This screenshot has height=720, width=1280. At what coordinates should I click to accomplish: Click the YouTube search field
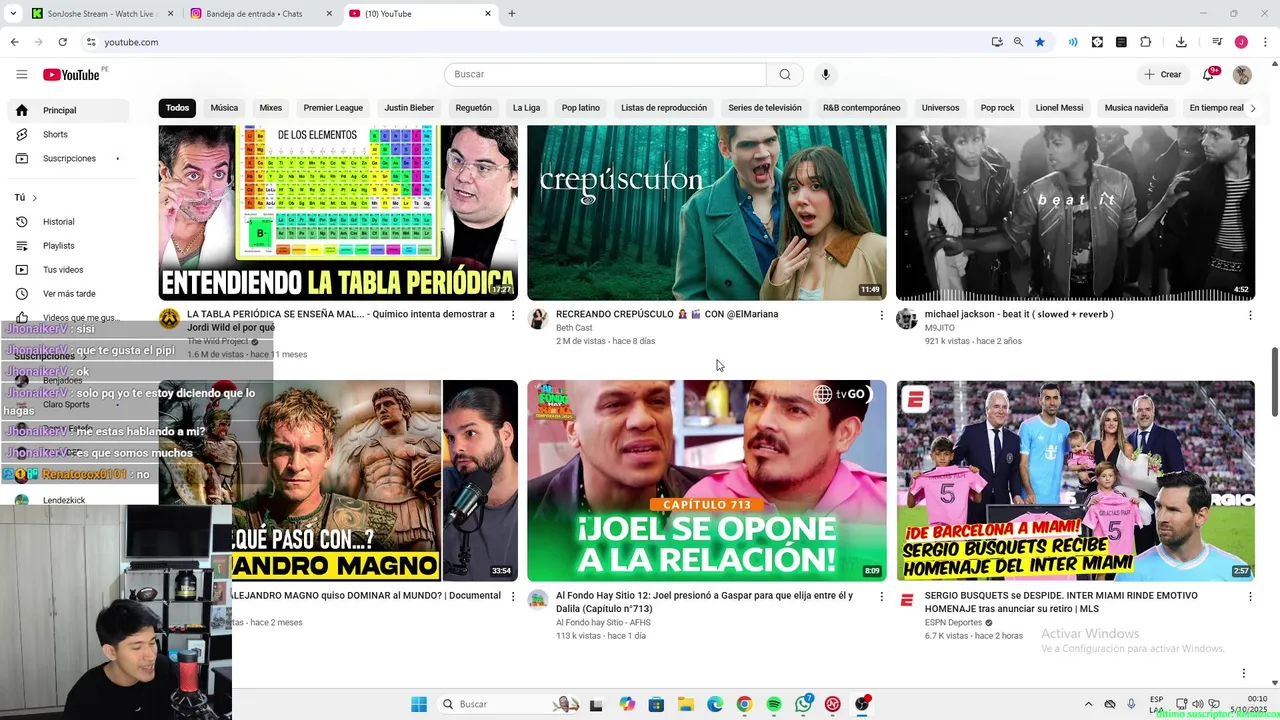pos(605,74)
